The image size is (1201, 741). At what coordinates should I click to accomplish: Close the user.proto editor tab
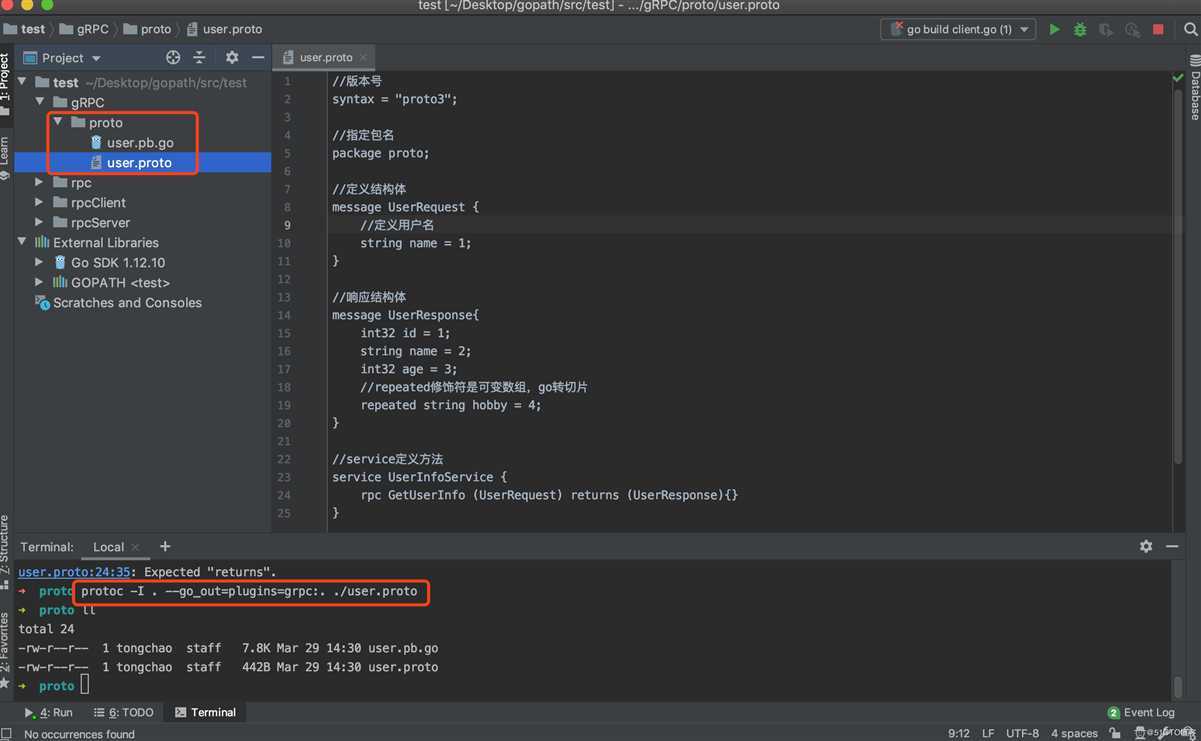click(x=363, y=58)
